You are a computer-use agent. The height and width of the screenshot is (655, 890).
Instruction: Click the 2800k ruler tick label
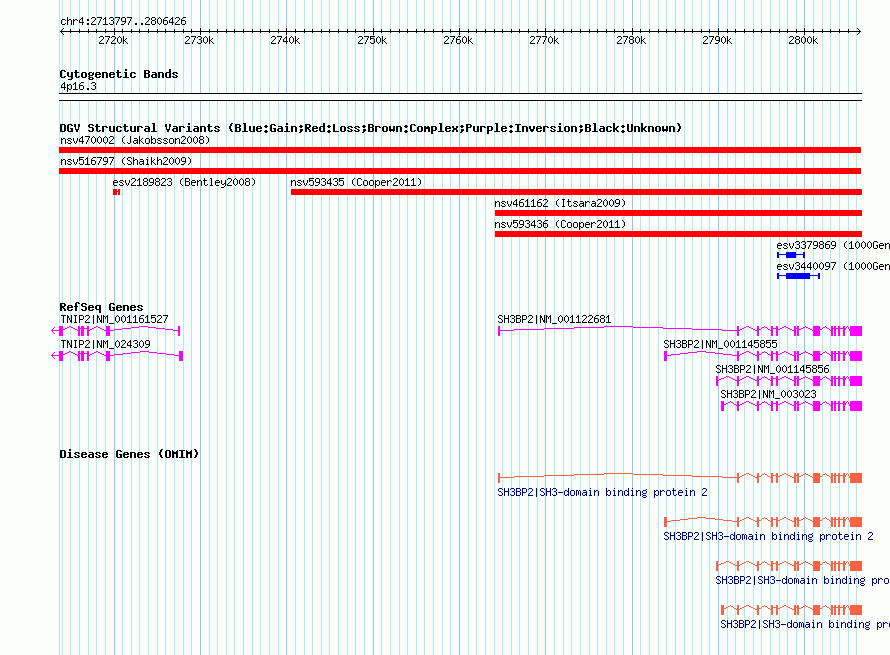(x=803, y=40)
